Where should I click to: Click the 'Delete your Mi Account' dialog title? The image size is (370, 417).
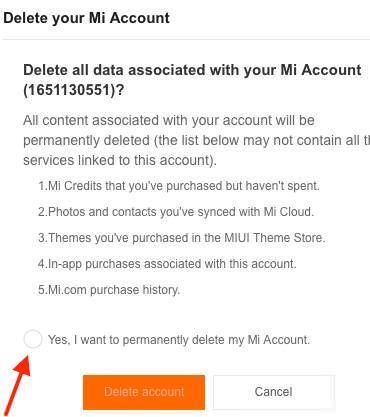click(x=87, y=18)
